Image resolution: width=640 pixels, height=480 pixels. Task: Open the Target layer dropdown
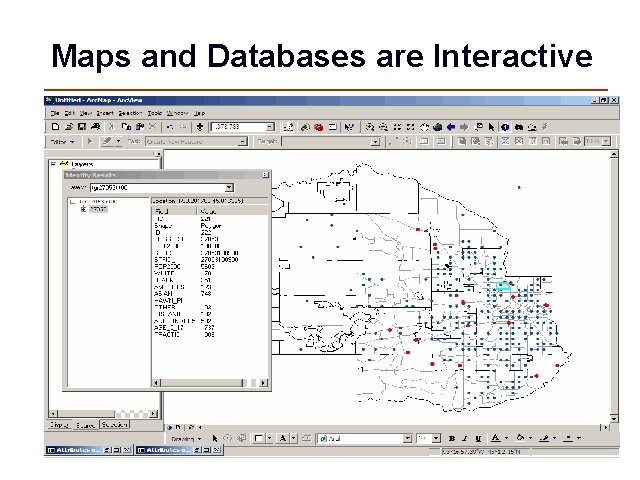click(376, 142)
